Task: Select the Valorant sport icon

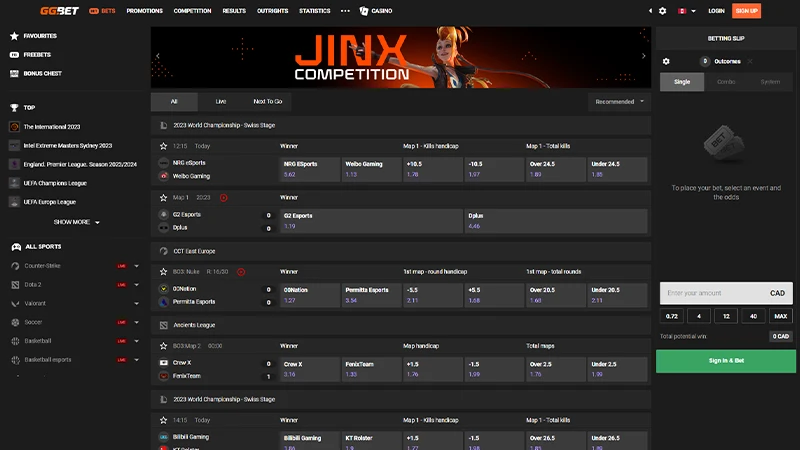Action: click(x=15, y=304)
